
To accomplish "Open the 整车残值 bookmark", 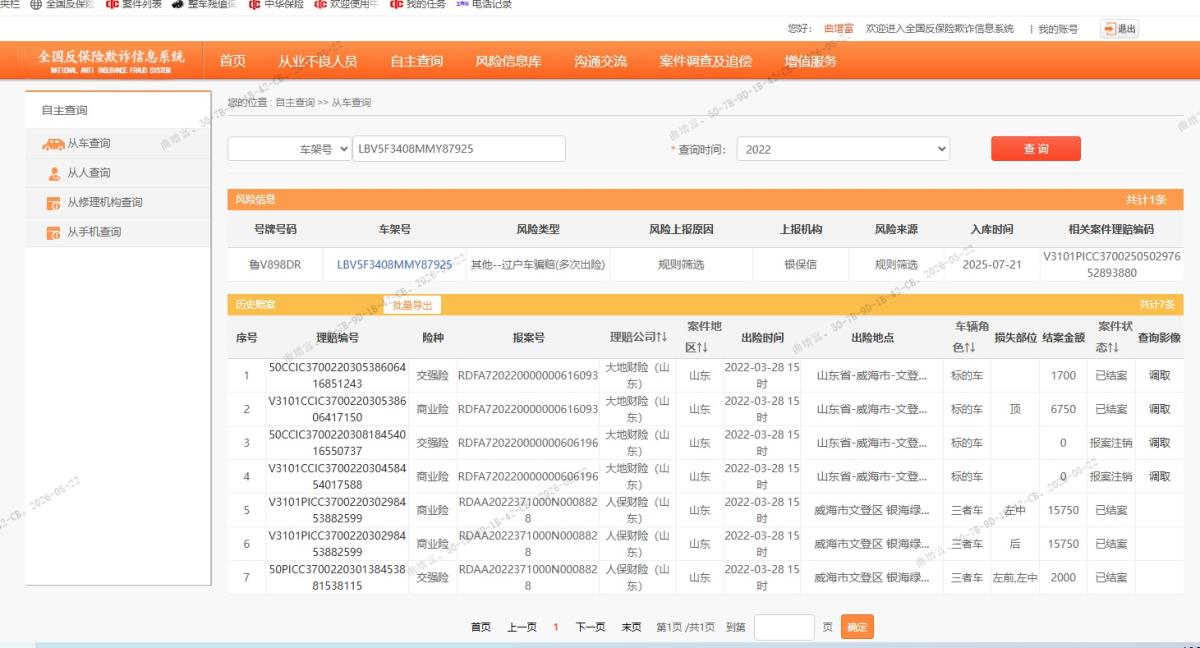I will pyautogui.click(x=204, y=4).
